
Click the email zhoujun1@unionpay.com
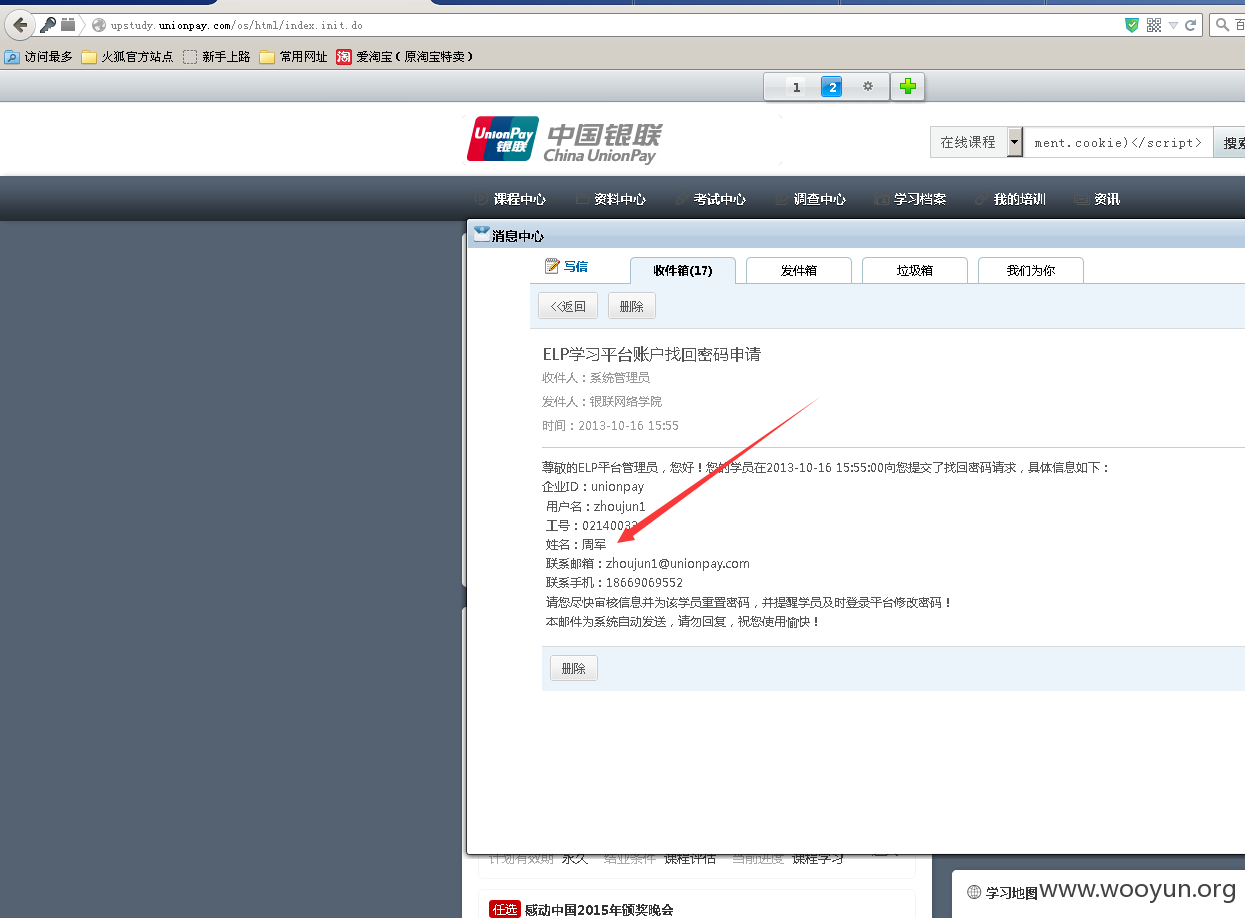tap(678, 564)
